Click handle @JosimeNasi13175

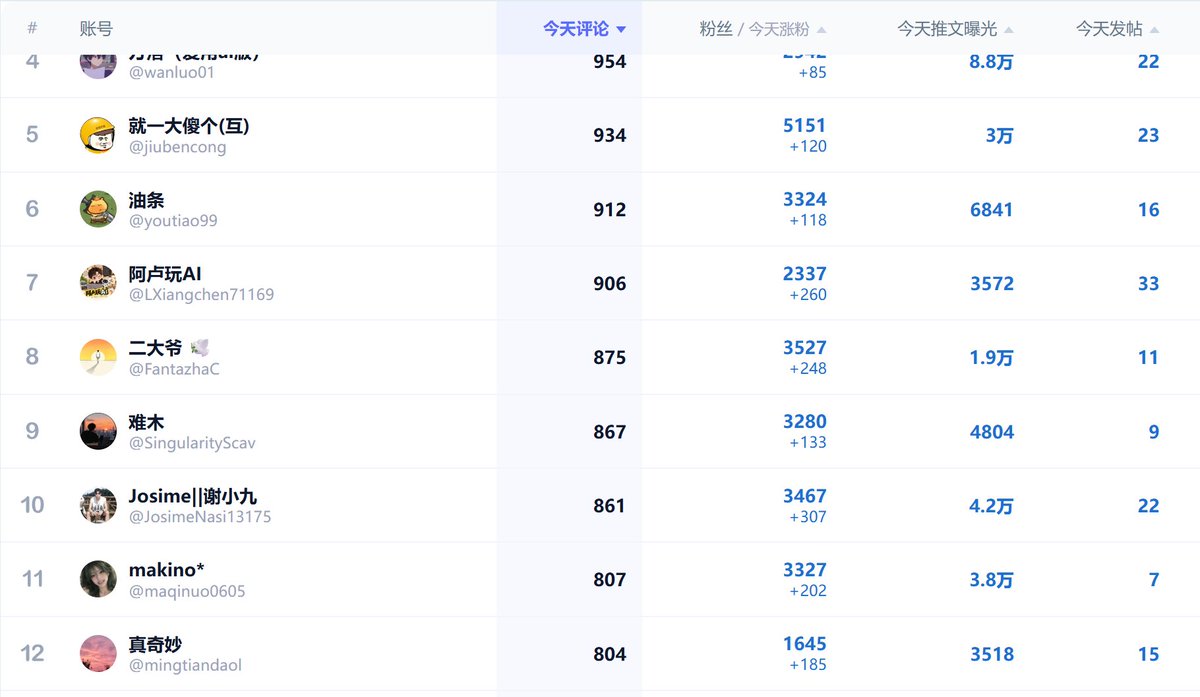[x=200, y=517]
